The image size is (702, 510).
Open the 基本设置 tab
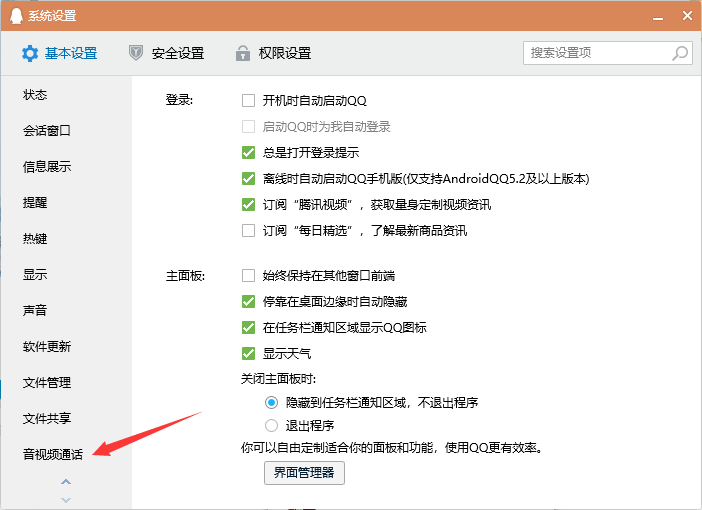(x=60, y=53)
